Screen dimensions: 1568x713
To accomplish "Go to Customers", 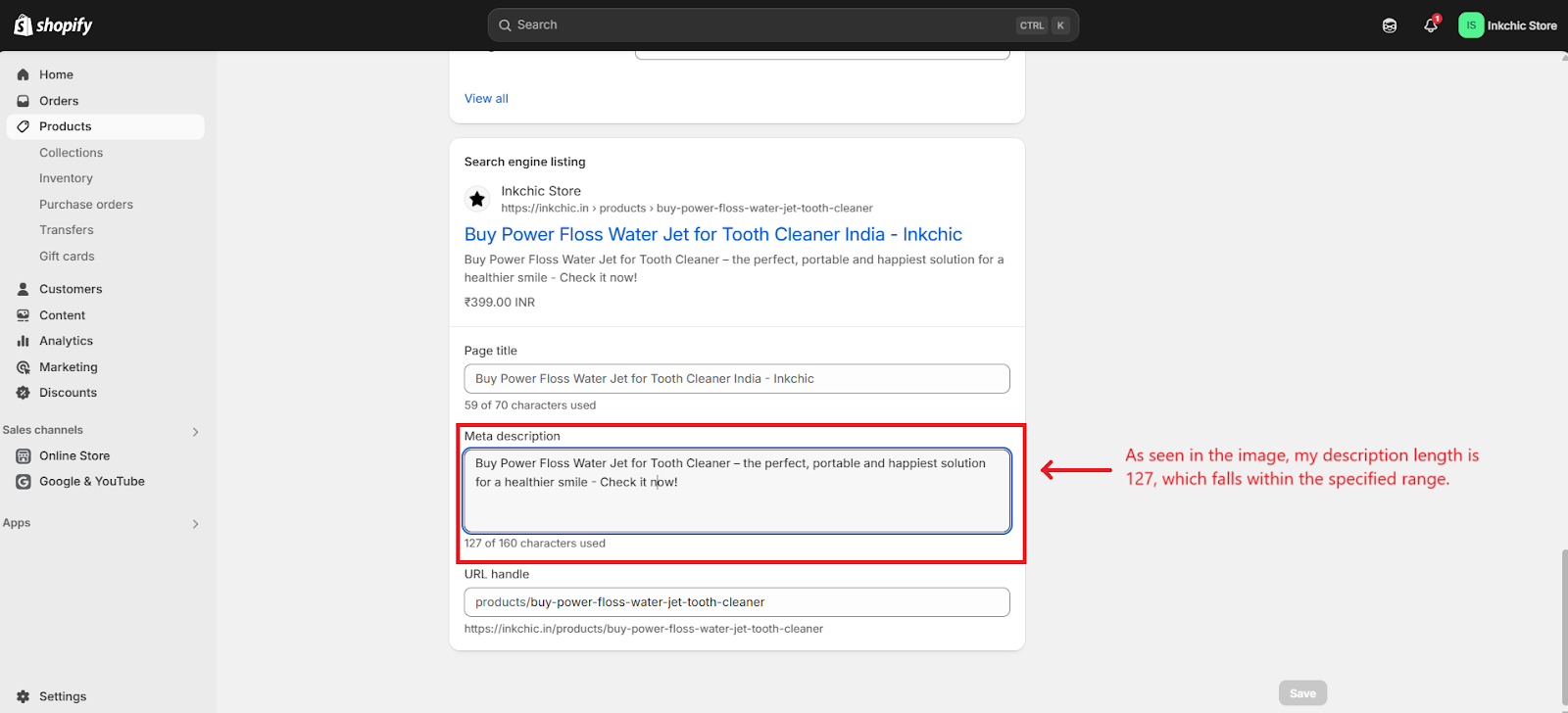I will [x=71, y=289].
